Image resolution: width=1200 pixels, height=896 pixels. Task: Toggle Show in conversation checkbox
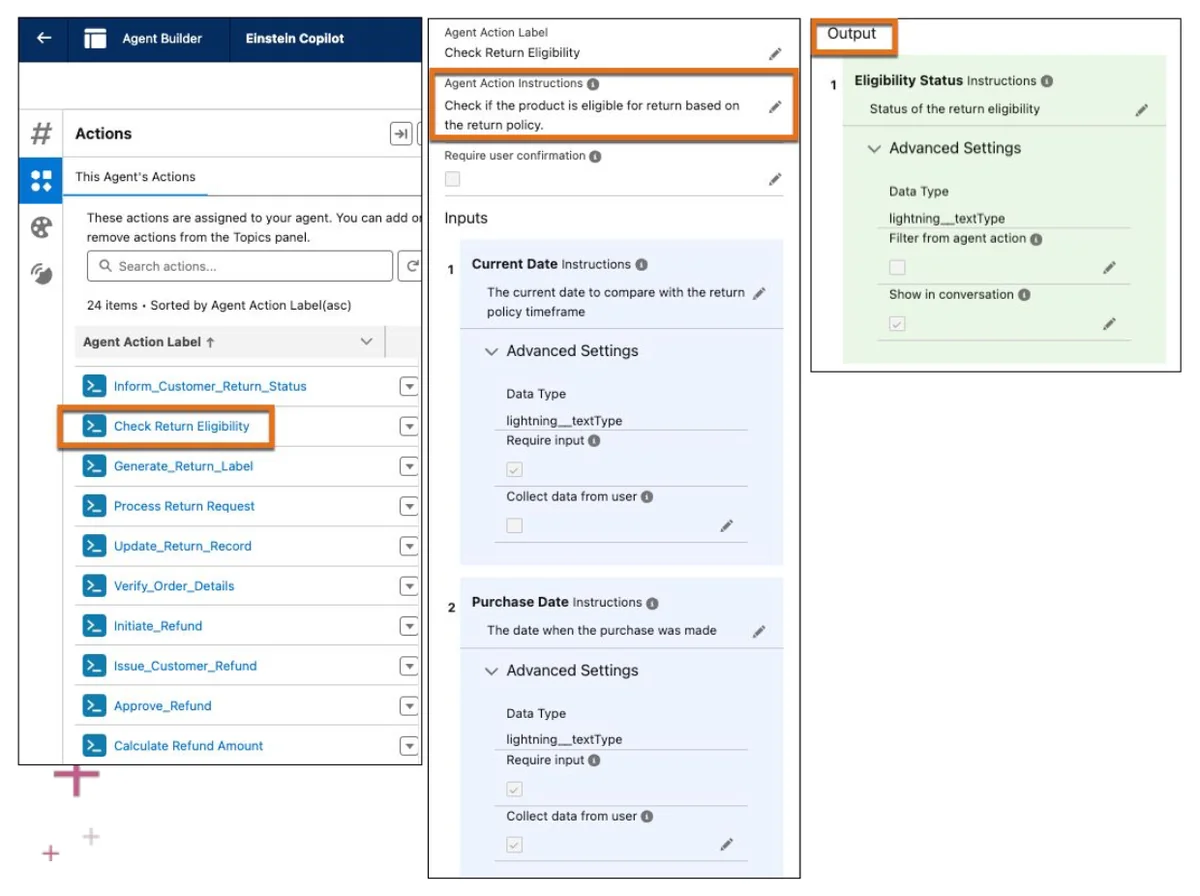coord(897,324)
